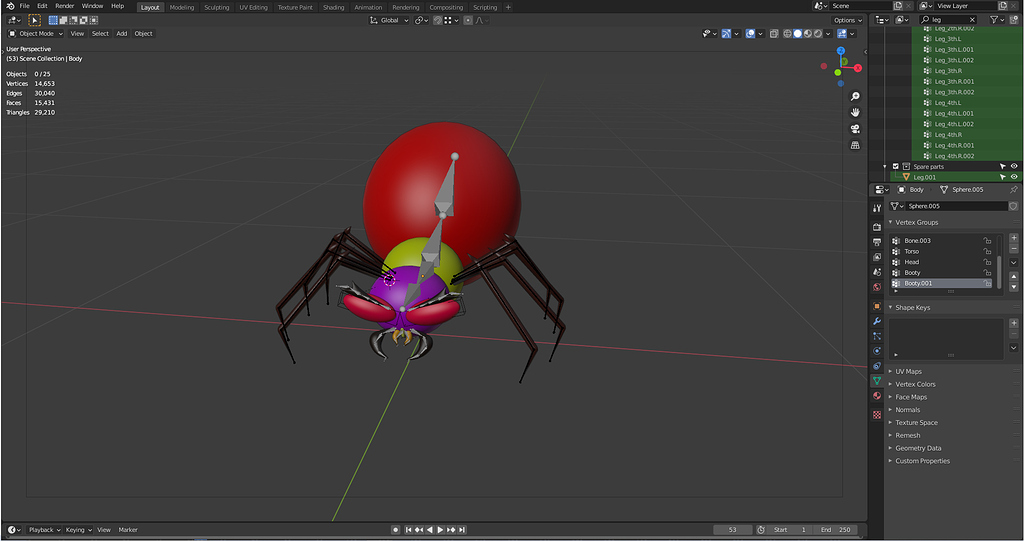Open the Object Mode dropdown

[35, 33]
